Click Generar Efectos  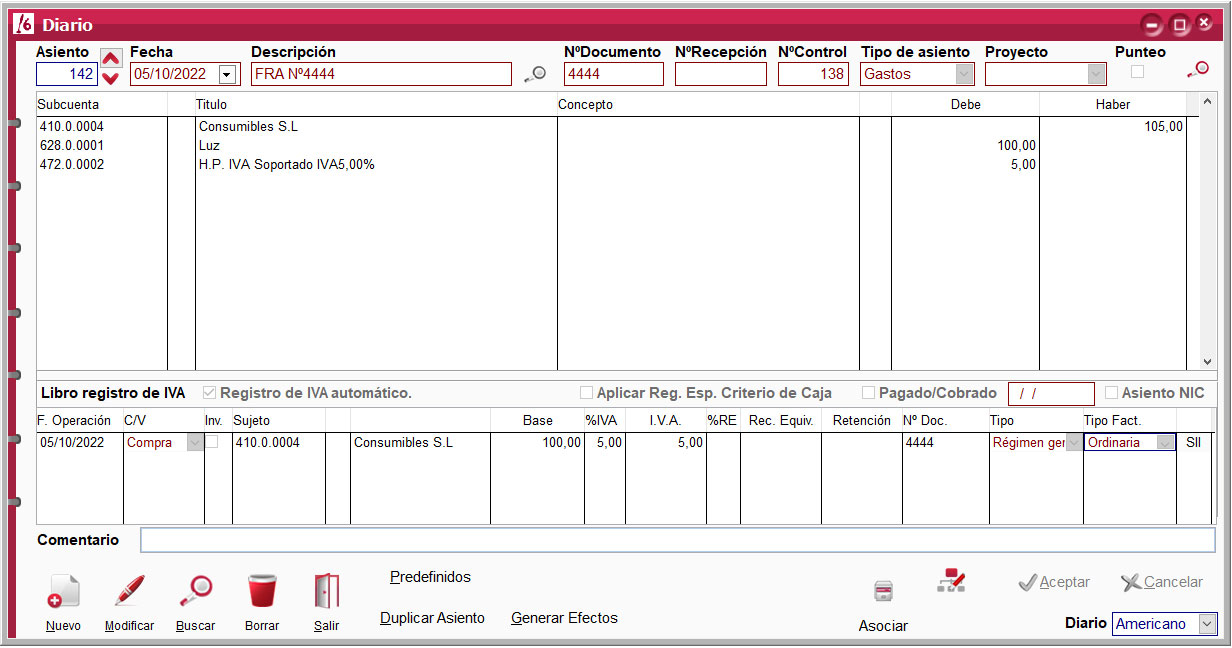[x=564, y=618]
